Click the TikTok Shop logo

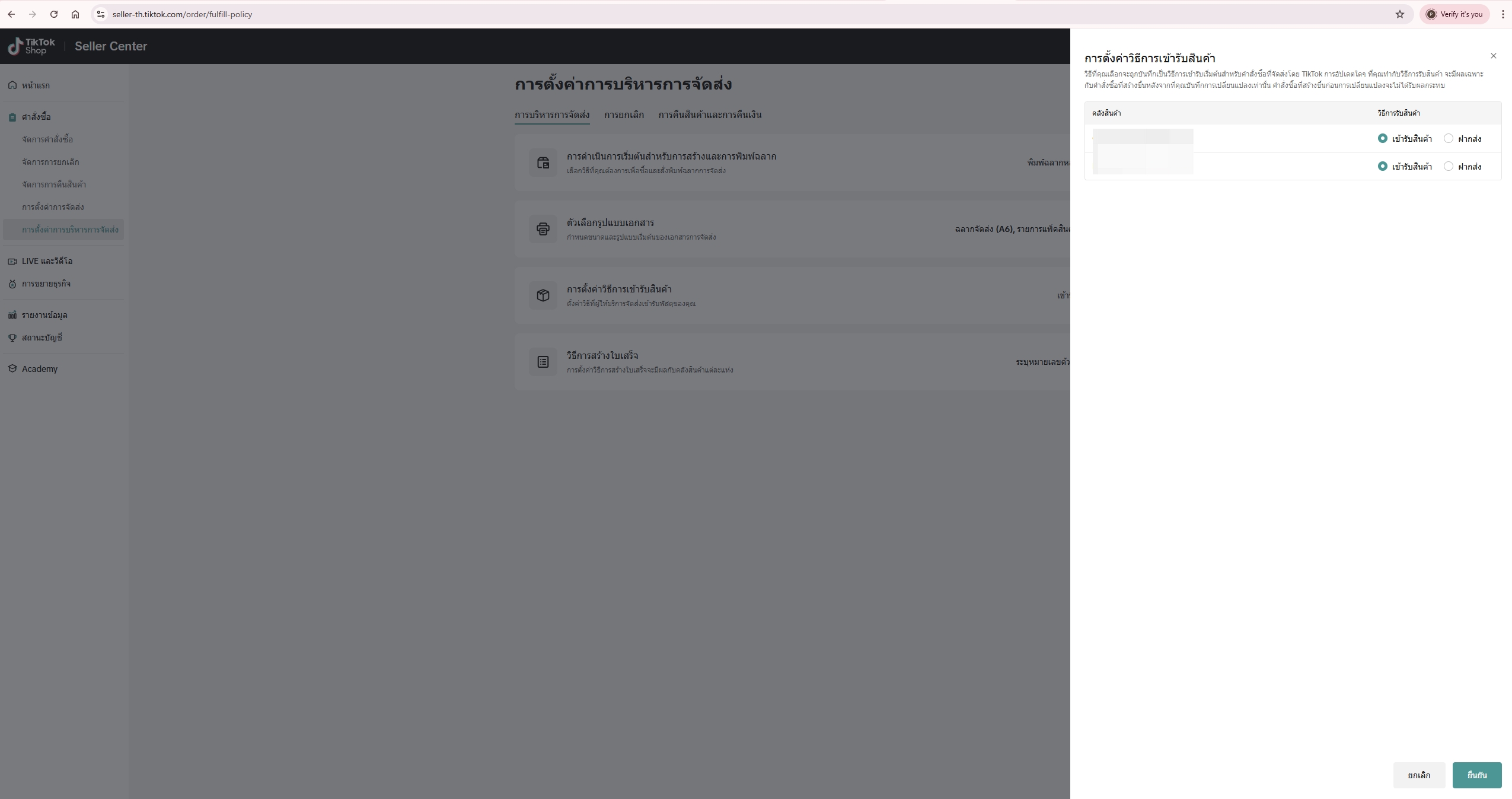click(x=31, y=46)
